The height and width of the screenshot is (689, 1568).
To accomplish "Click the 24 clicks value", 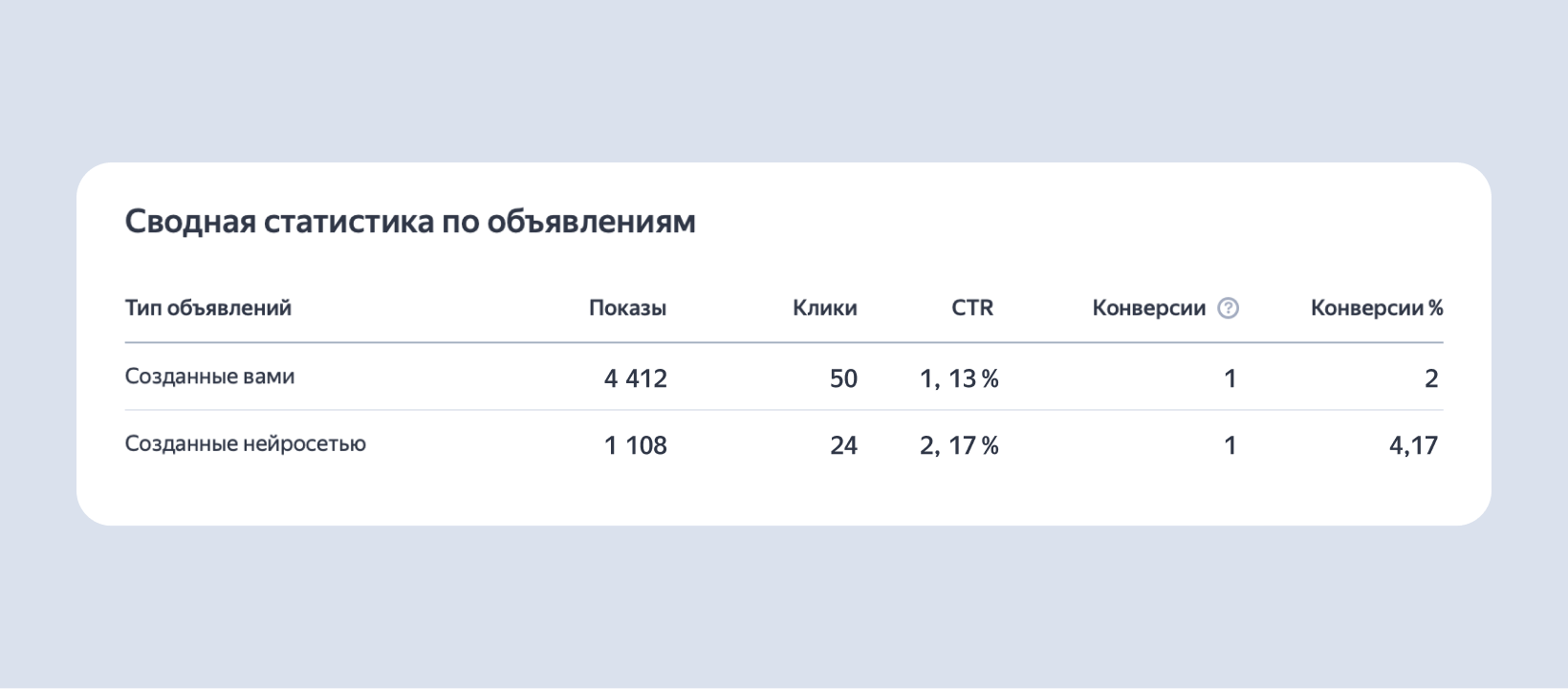I will (843, 445).
